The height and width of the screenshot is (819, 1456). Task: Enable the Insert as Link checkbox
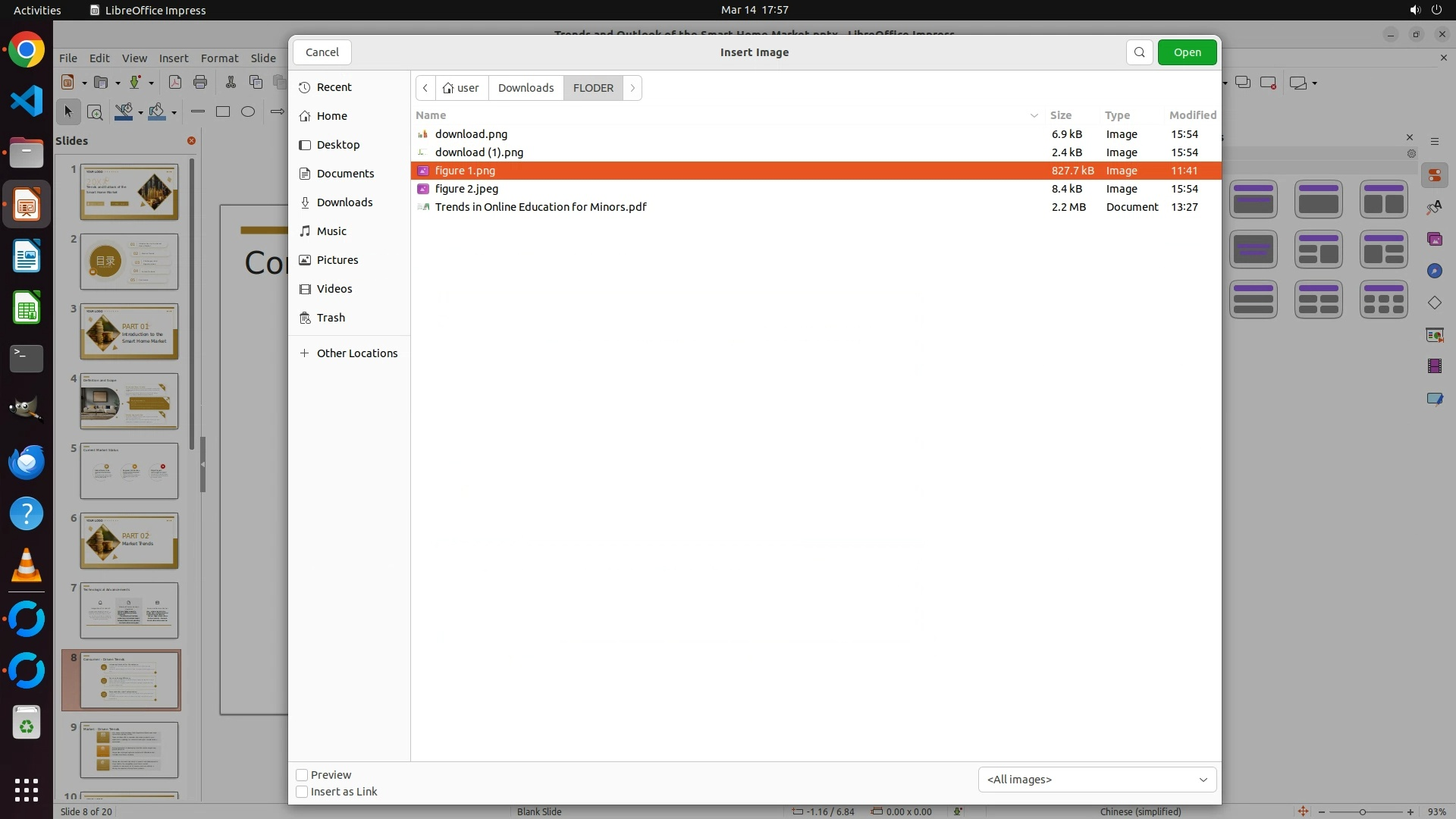click(302, 792)
